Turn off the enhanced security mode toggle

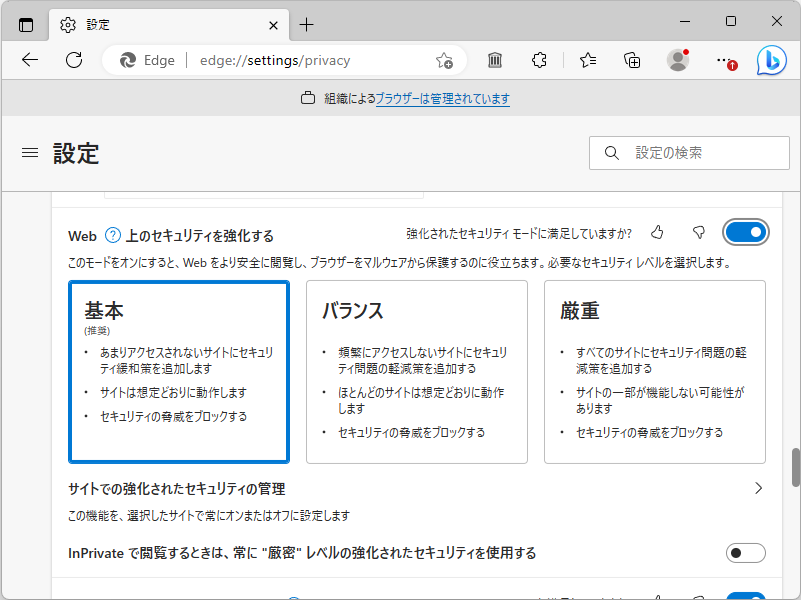(x=745, y=232)
